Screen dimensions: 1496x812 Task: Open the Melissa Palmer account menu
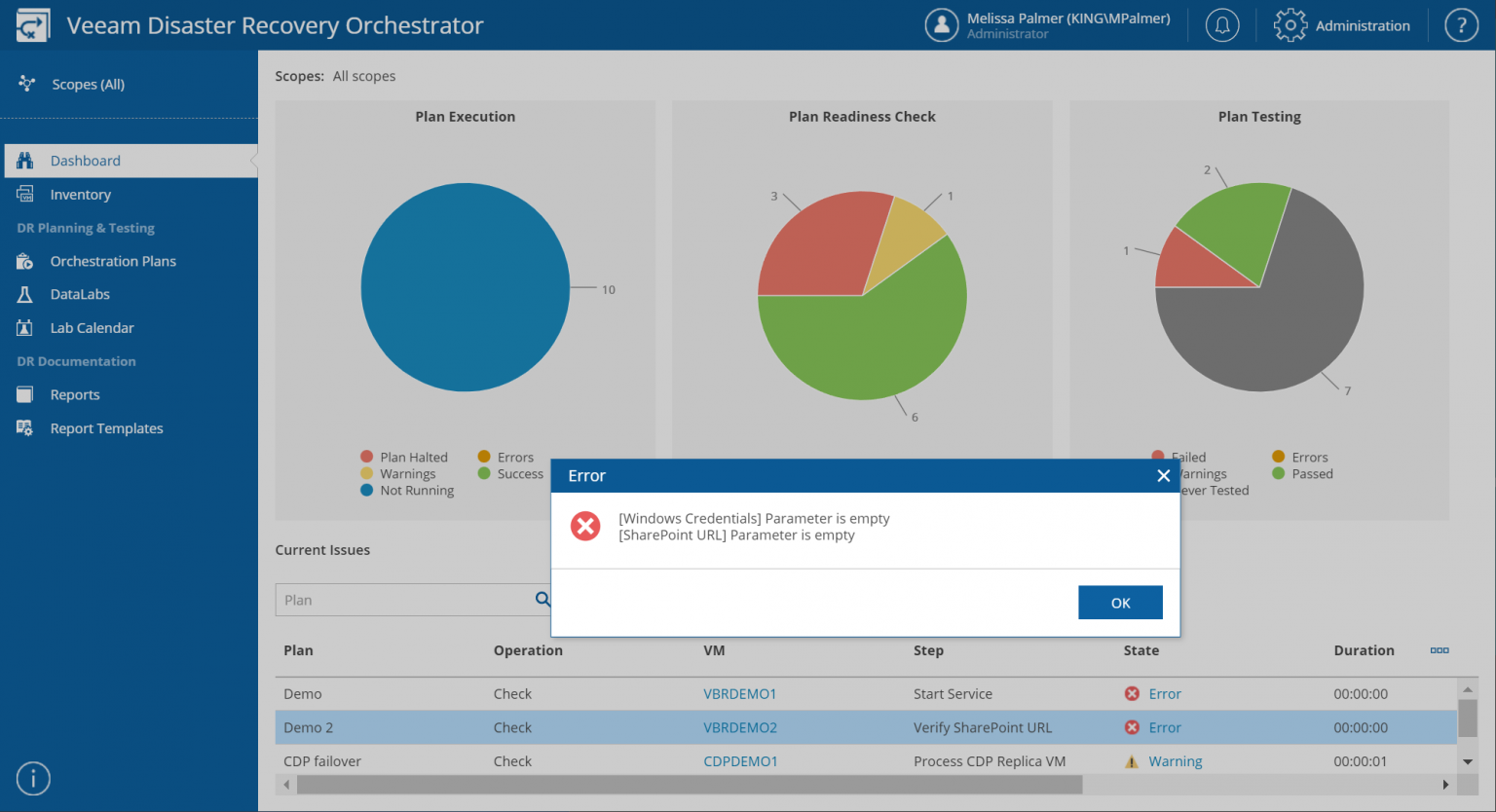coord(1050,24)
